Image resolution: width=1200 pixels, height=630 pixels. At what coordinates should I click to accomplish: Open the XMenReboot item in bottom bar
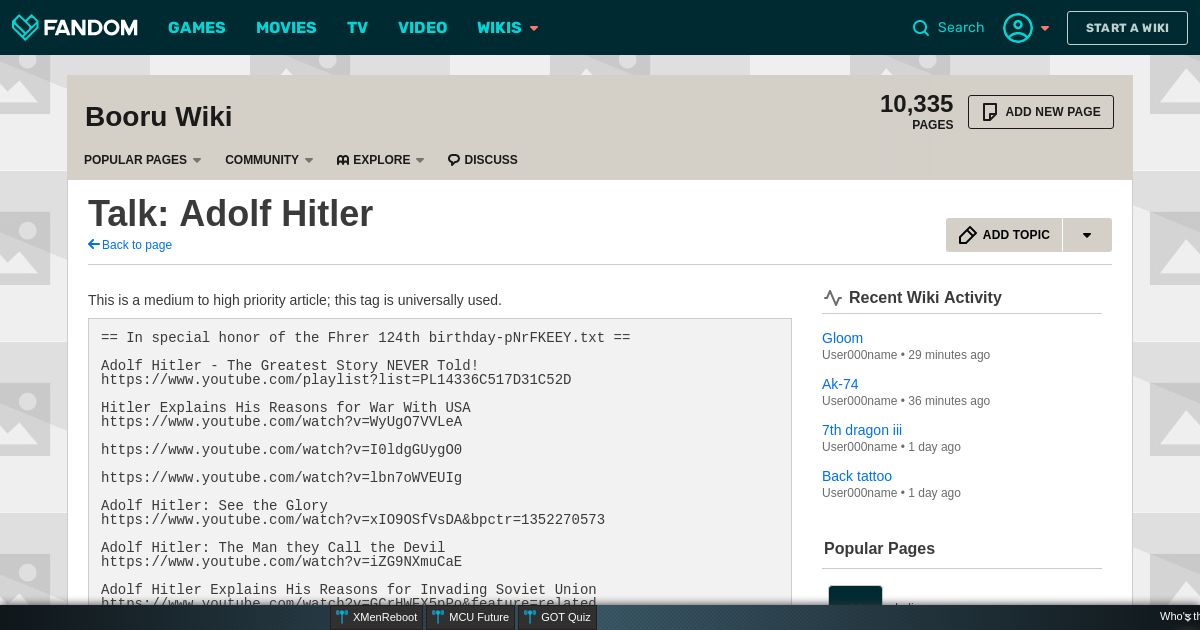377,617
